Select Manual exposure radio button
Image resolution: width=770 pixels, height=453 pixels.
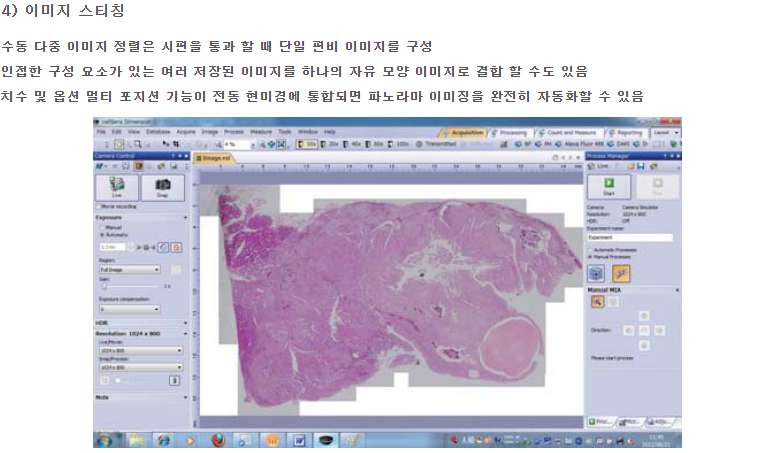102,228
